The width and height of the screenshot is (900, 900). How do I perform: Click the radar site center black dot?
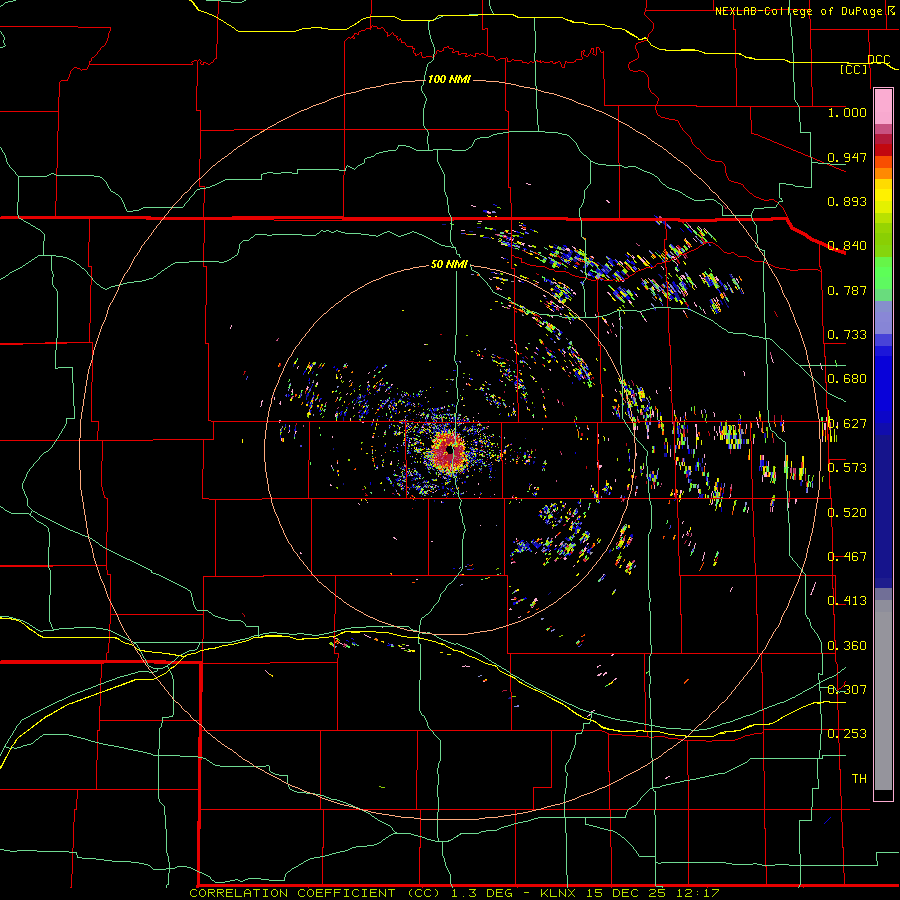[451, 450]
